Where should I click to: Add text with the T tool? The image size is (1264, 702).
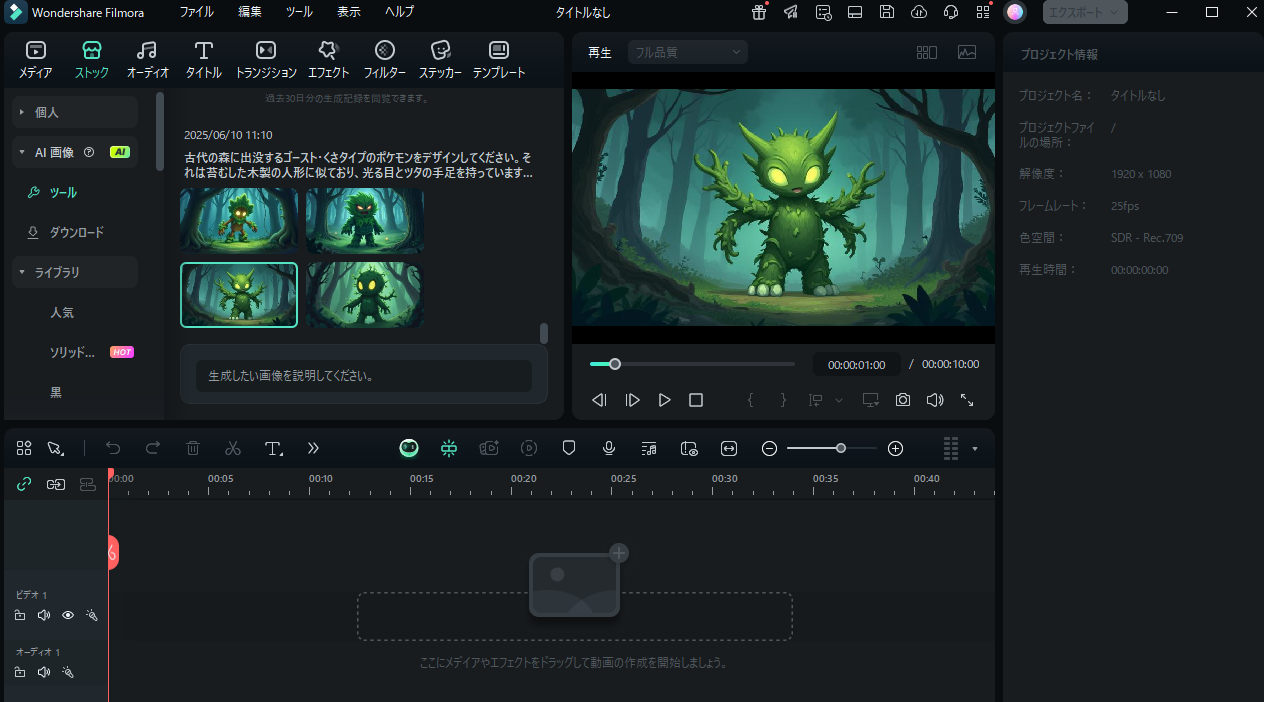click(274, 448)
